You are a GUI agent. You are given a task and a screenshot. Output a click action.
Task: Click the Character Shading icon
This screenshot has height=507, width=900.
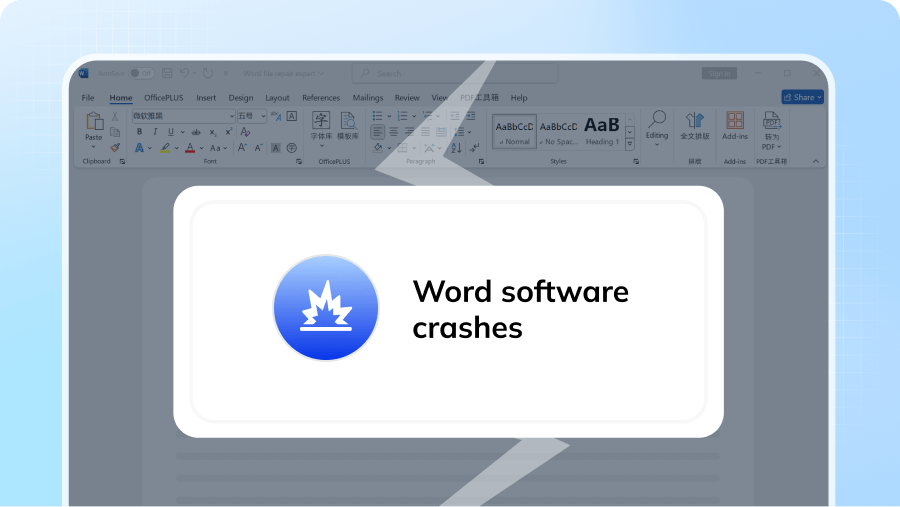pos(276,148)
